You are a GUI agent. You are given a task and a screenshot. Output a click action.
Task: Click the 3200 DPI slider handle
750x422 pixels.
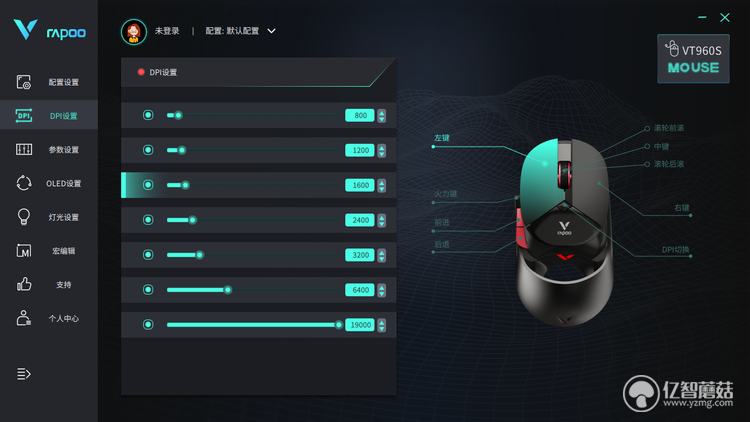point(199,255)
